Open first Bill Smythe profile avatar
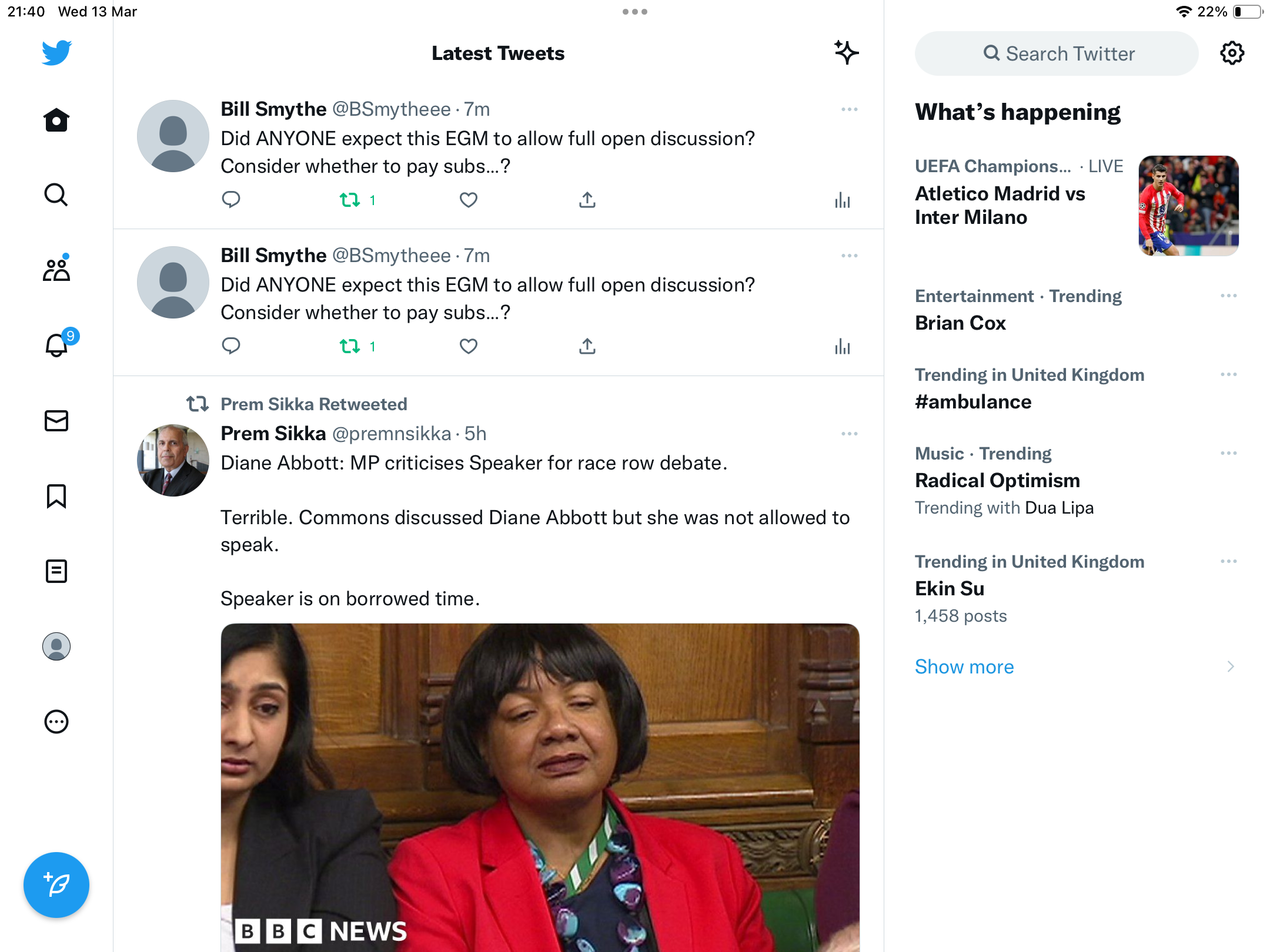Viewport: 1270px width, 952px height. tap(173, 136)
